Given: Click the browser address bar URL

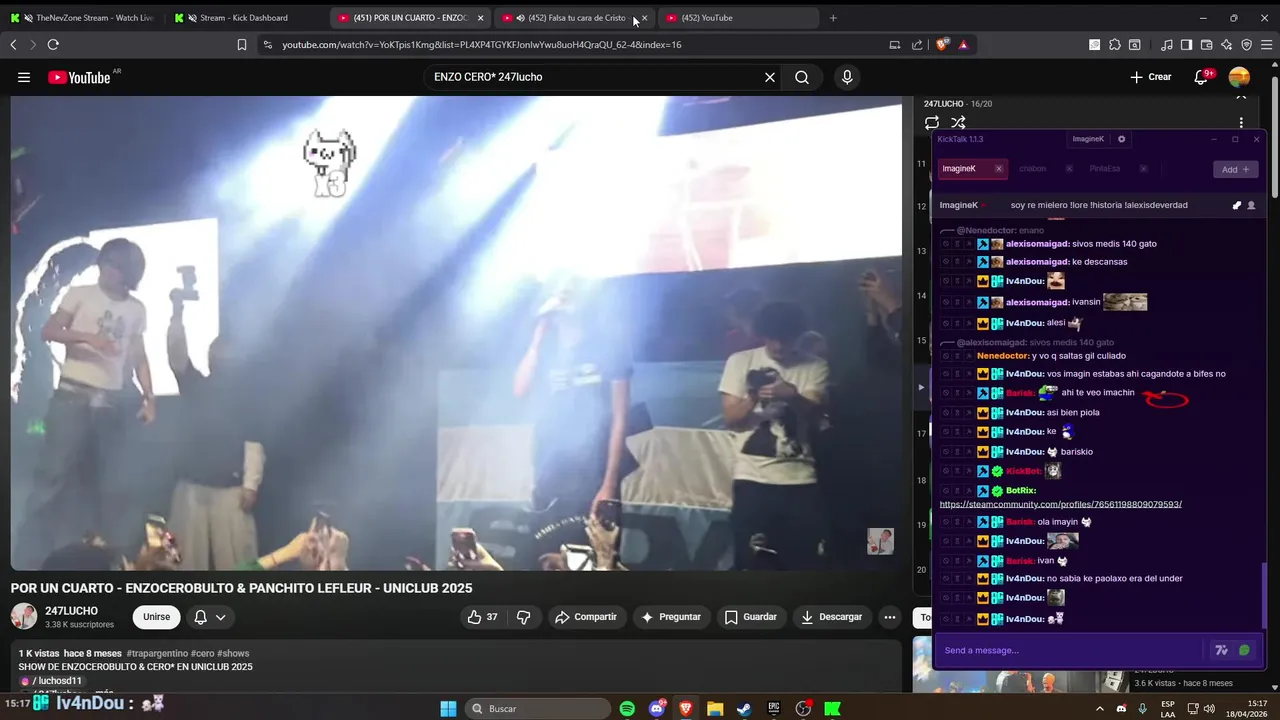Looking at the screenshot, I should [482, 44].
